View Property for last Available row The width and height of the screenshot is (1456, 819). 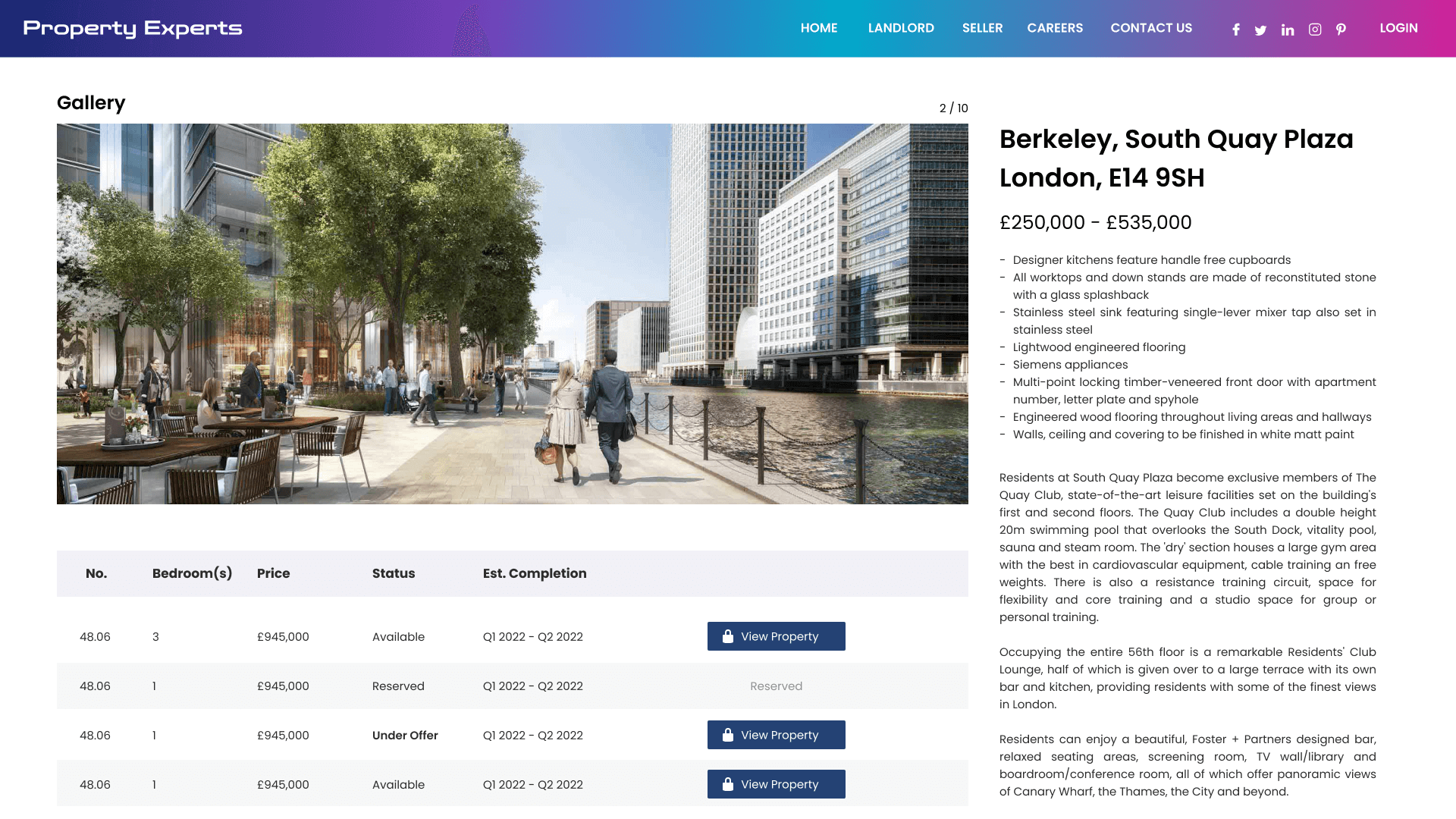coord(776,784)
